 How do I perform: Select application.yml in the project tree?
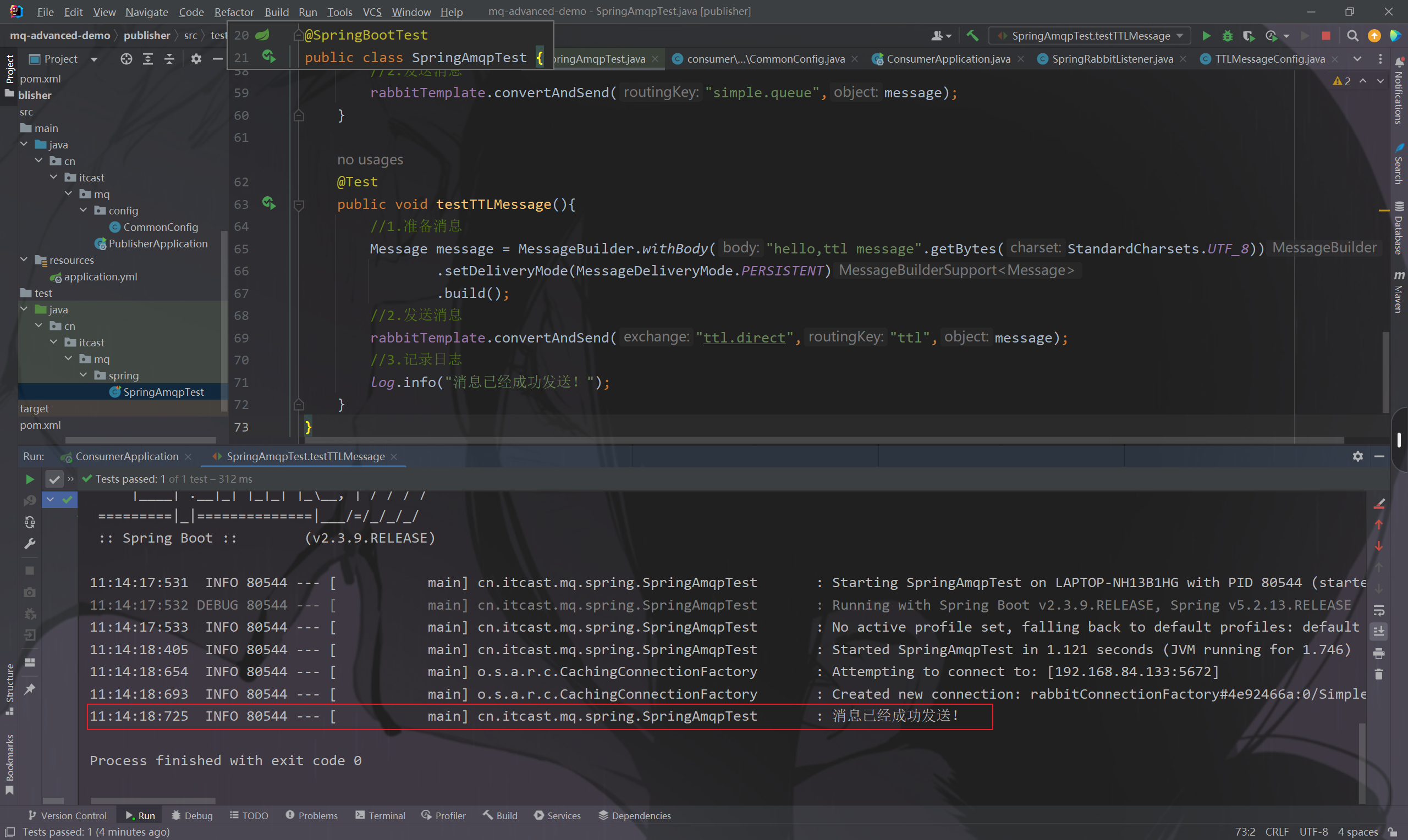pos(100,277)
